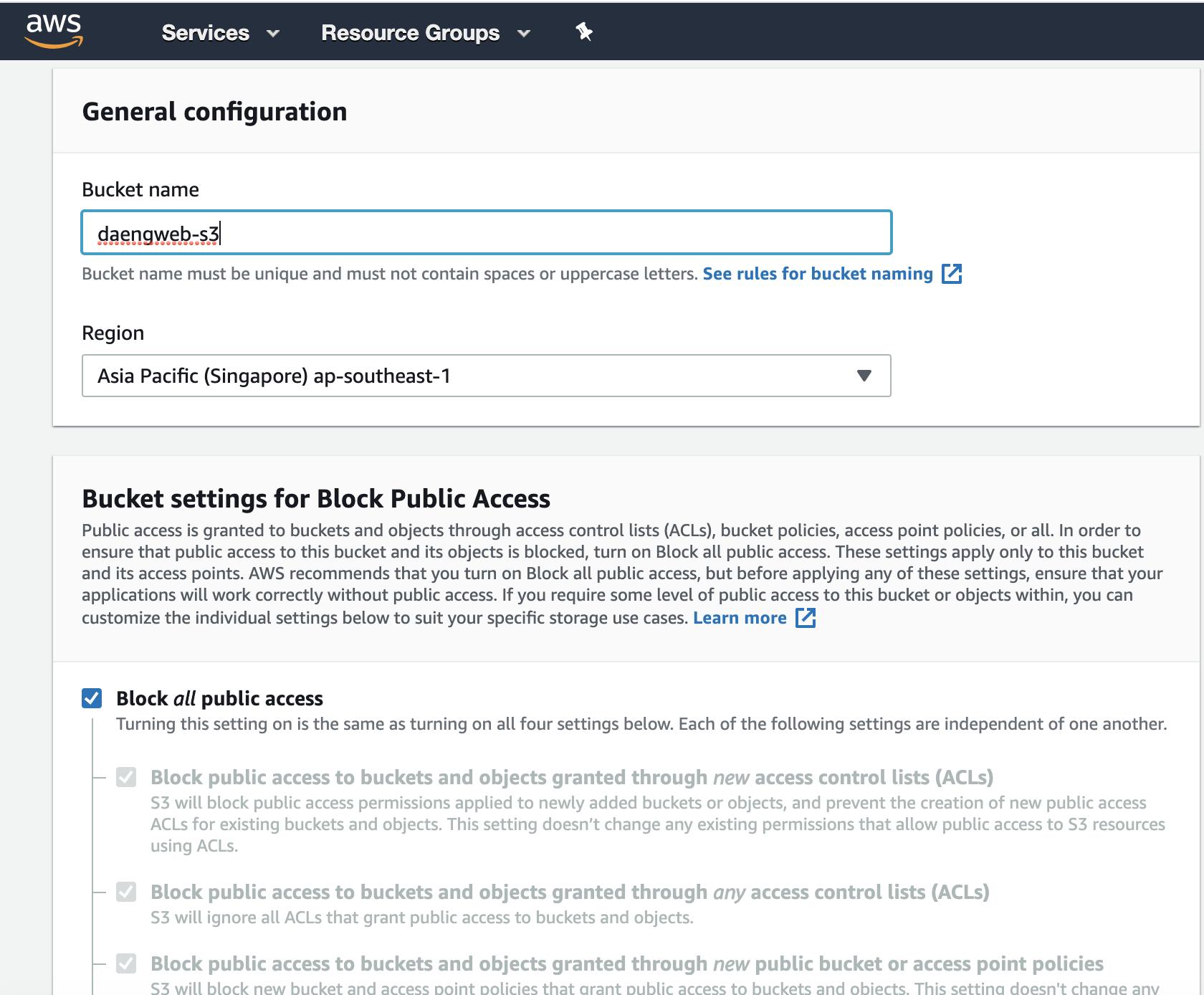Click the checkbox for ignoring any ACLs

pyautogui.click(x=126, y=892)
